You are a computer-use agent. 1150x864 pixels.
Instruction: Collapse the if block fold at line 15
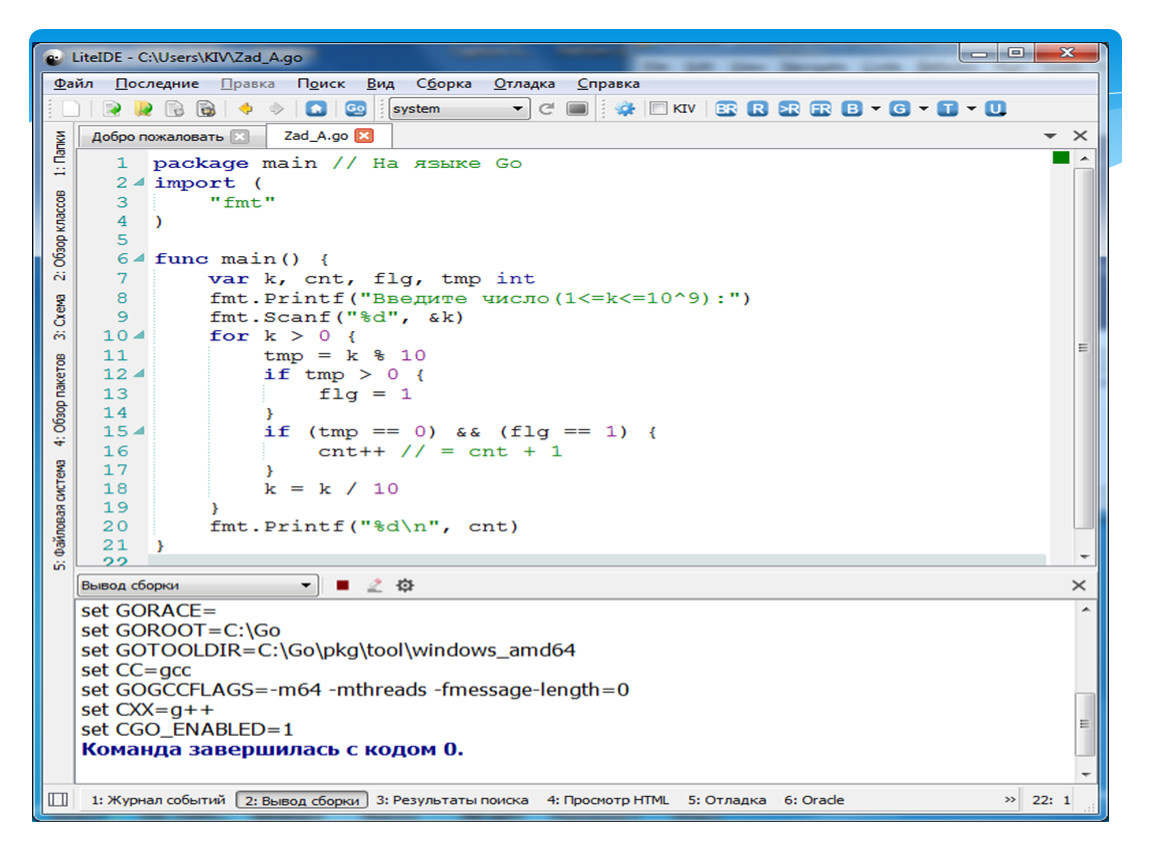click(139, 431)
